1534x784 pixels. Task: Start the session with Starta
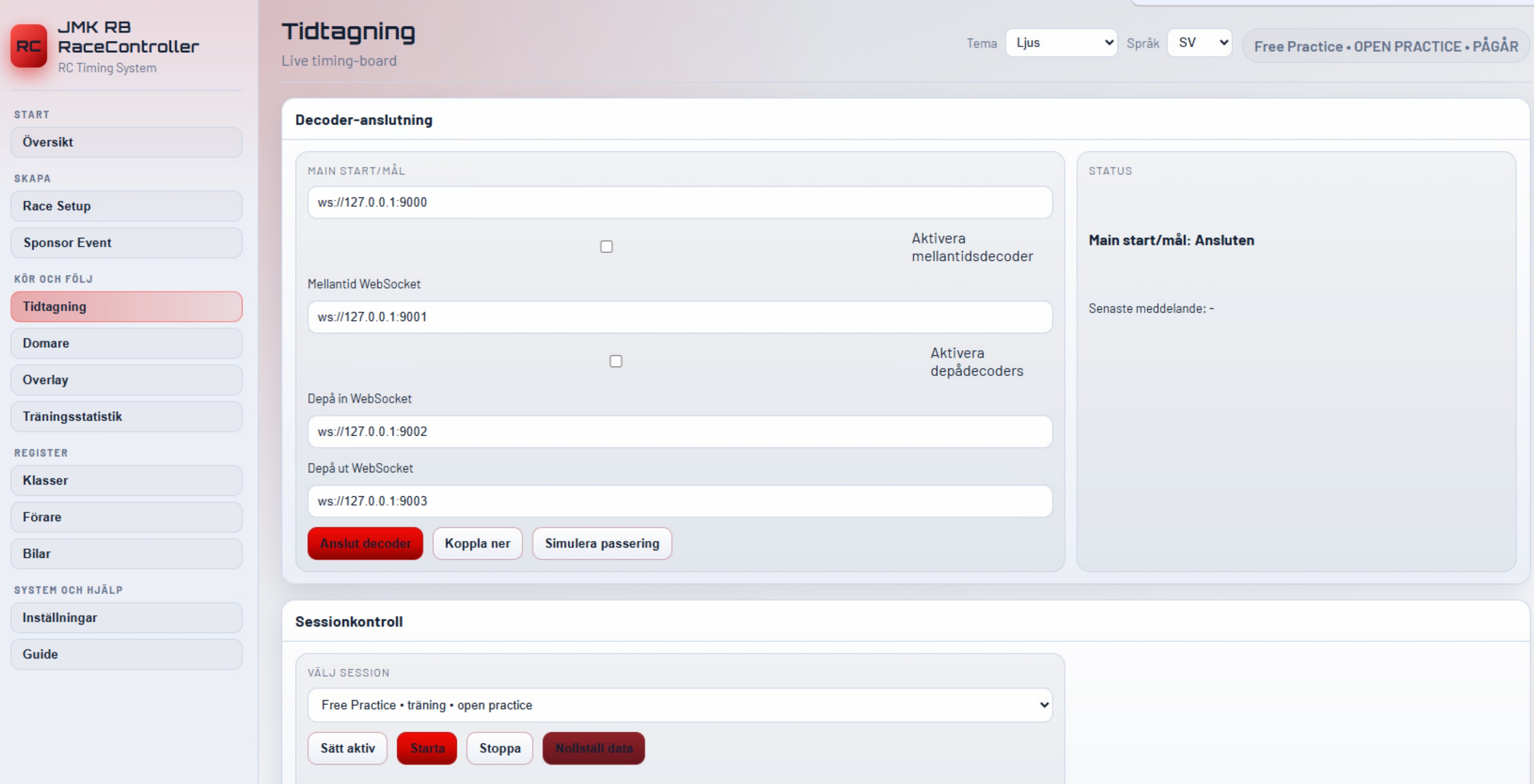pos(427,748)
